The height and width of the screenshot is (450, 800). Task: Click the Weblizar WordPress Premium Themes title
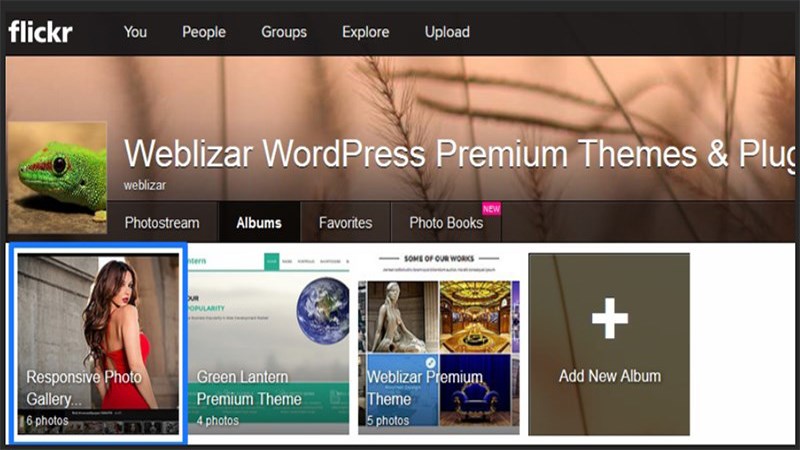pyautogui.click(x=459, y=154)
